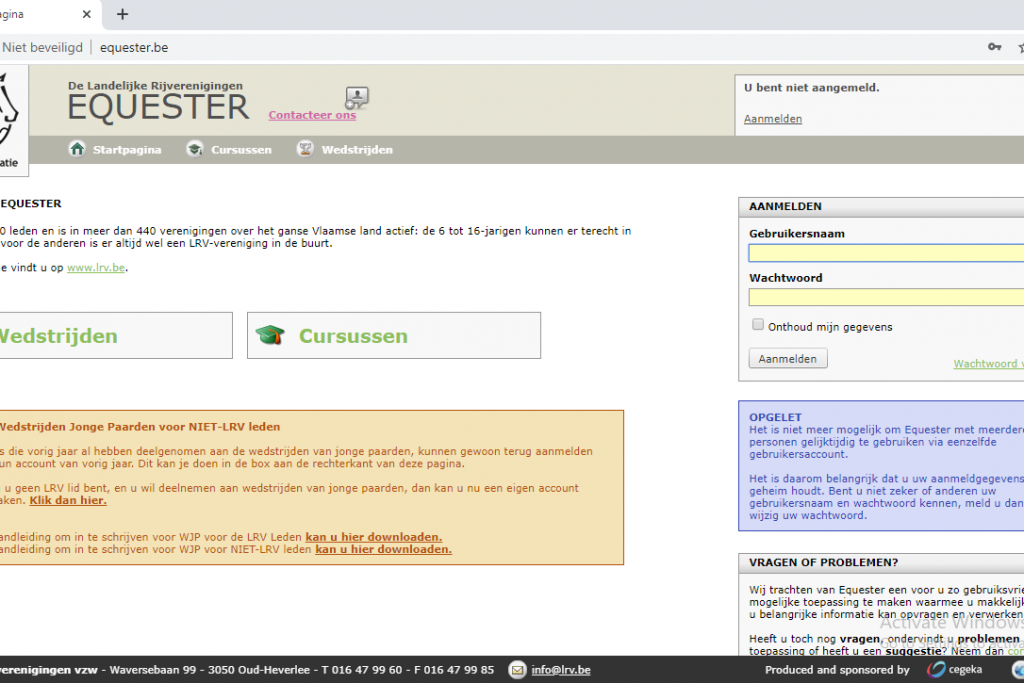Click the Aanmelden link in header box
The image size is (1024, 683).
[773, 119]
